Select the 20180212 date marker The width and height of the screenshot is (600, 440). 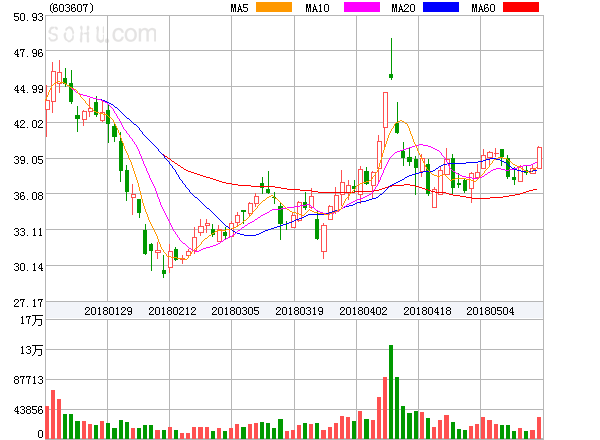(x=172, y=311)
